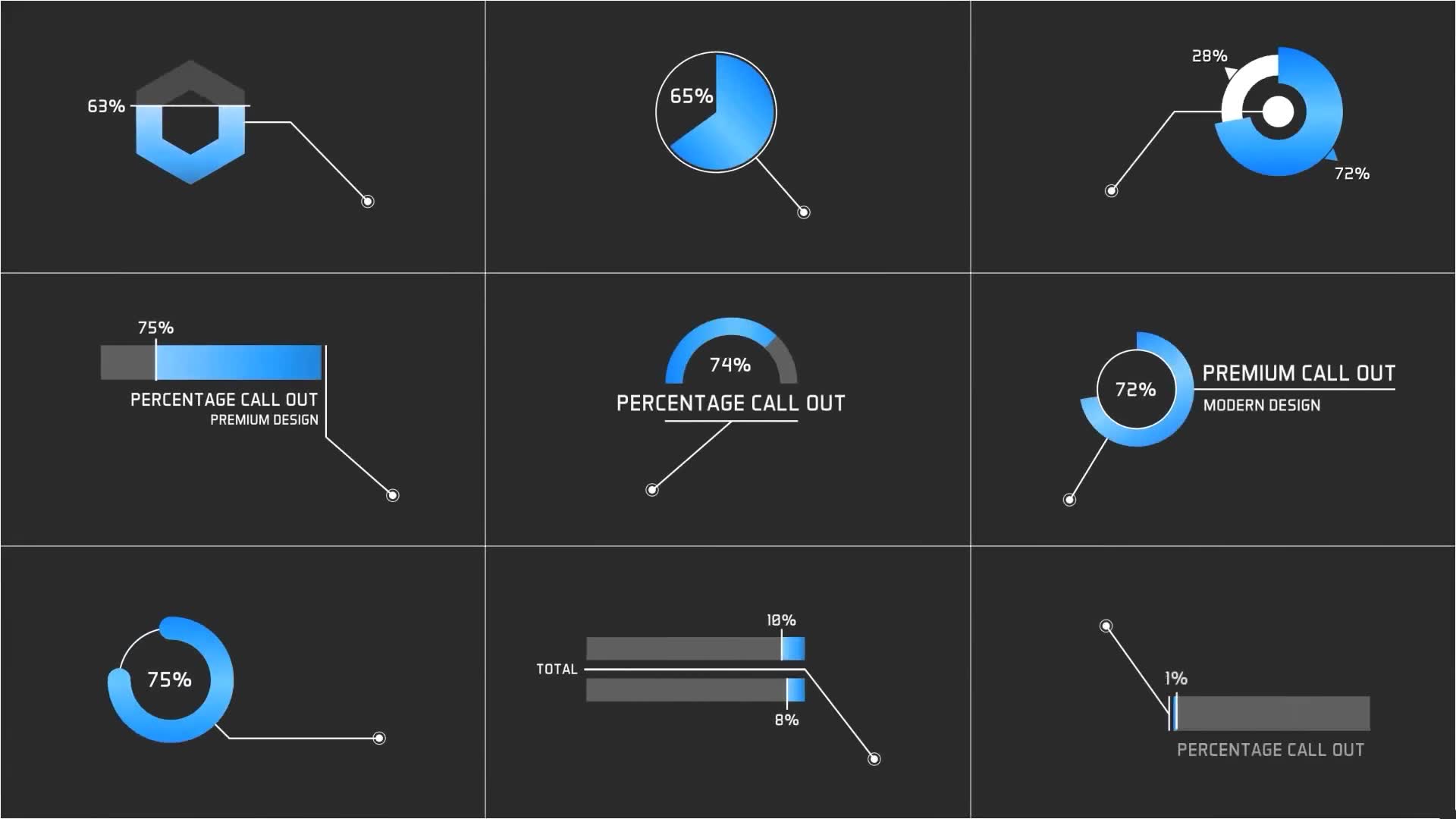Screen dimensions: 1456x819
Task: Click the white center dot of 28%/72% donut
Action: click(1278, 112)
